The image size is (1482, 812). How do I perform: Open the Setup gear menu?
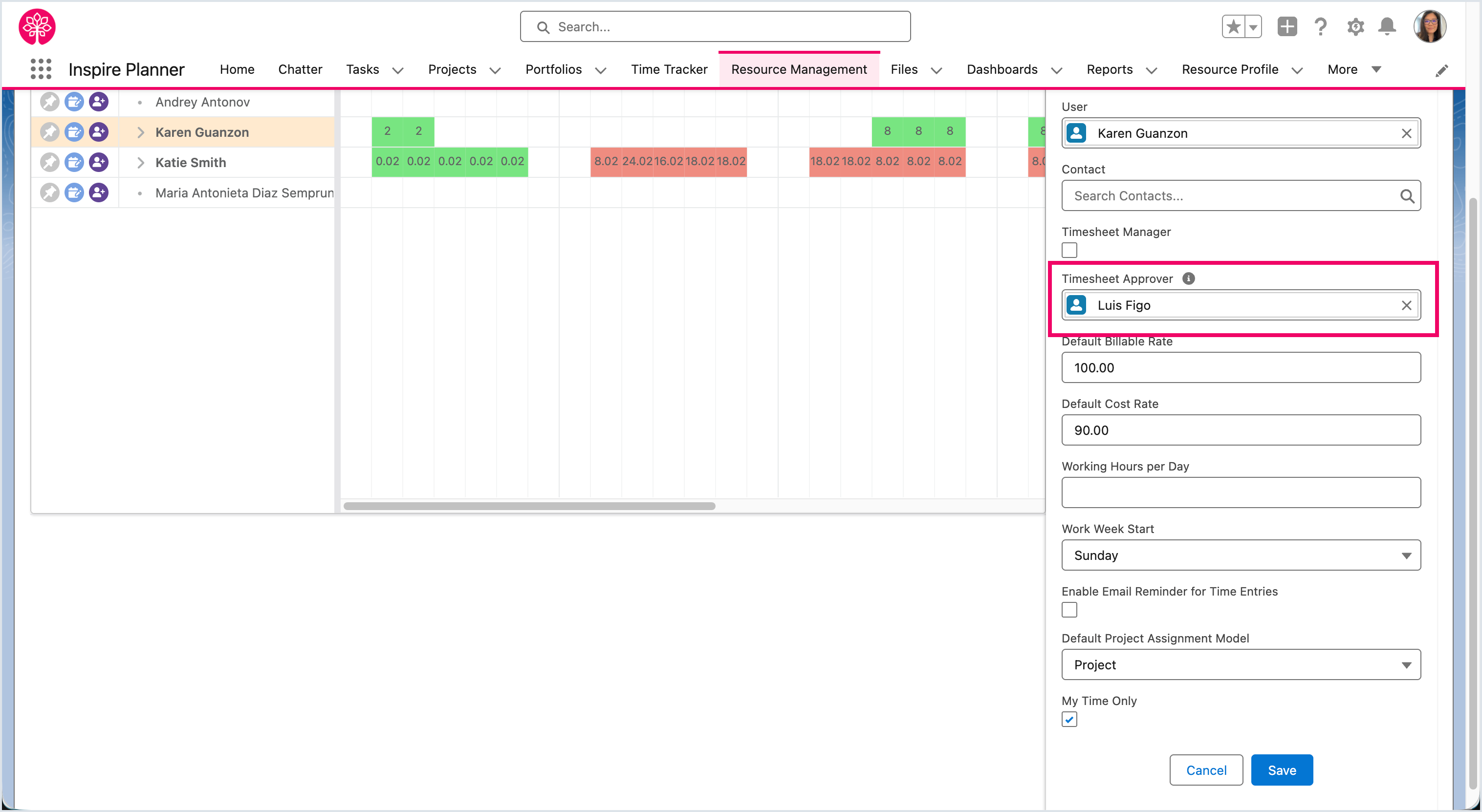click(x=1355, y=27)
